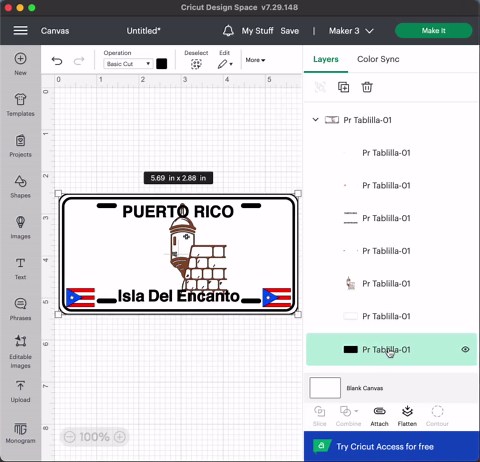
Task: Open the black operation color swatch
Action: [162, 64]
